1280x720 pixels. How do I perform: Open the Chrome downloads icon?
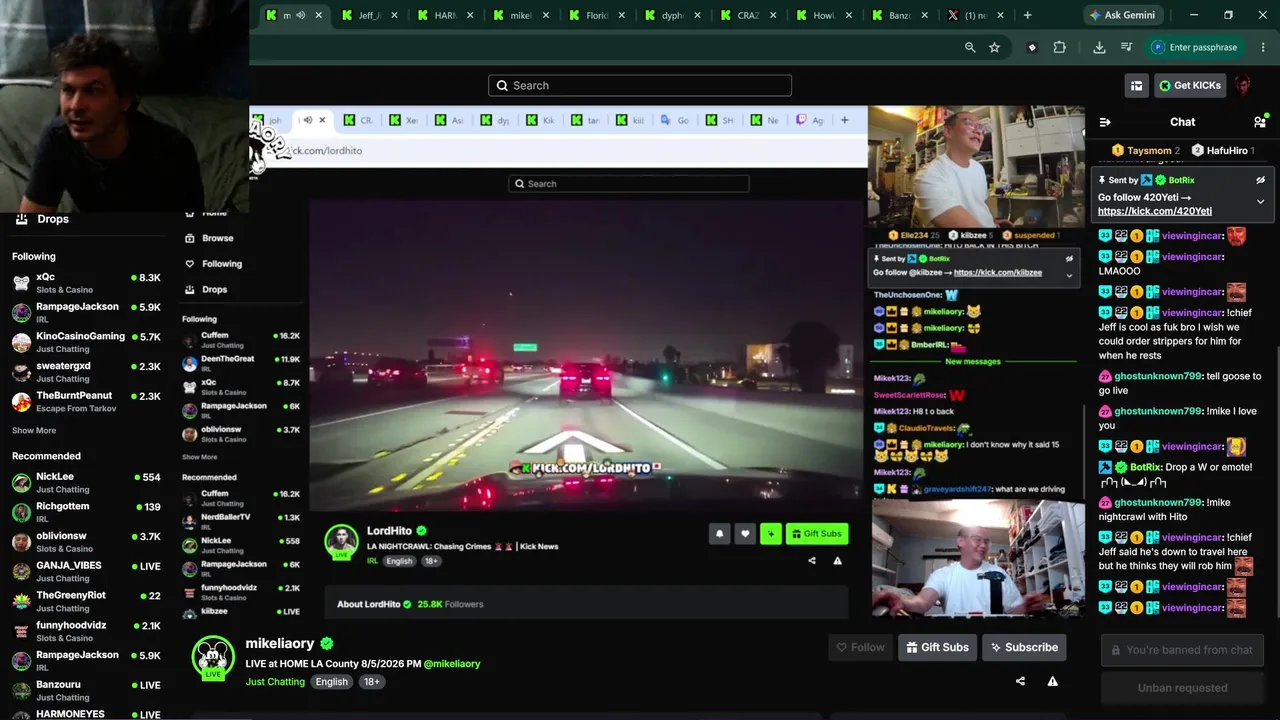click(1099, 47)
